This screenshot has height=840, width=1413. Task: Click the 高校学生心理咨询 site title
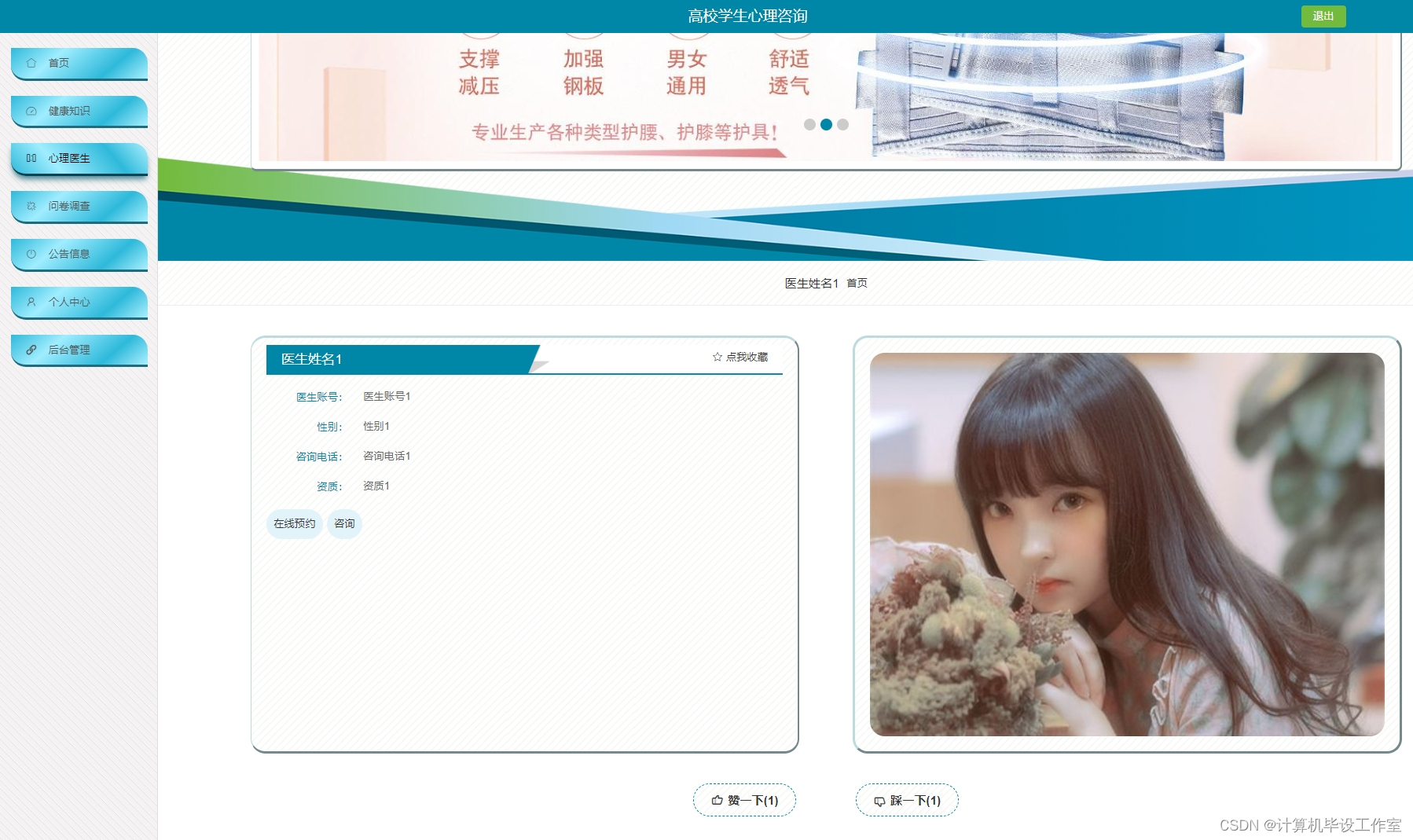click(x=747, y=16)
